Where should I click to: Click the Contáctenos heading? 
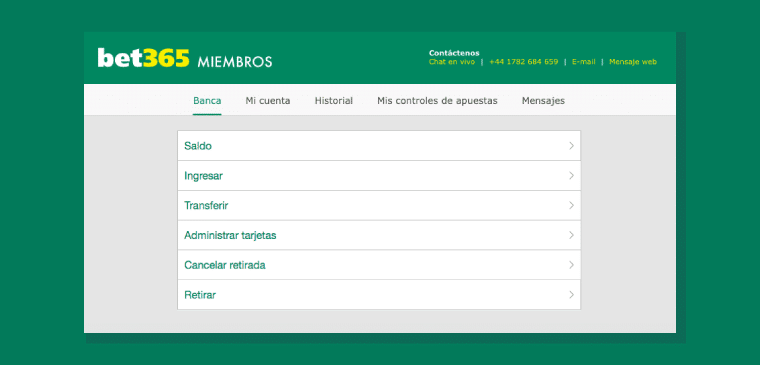tap(454, 53)
